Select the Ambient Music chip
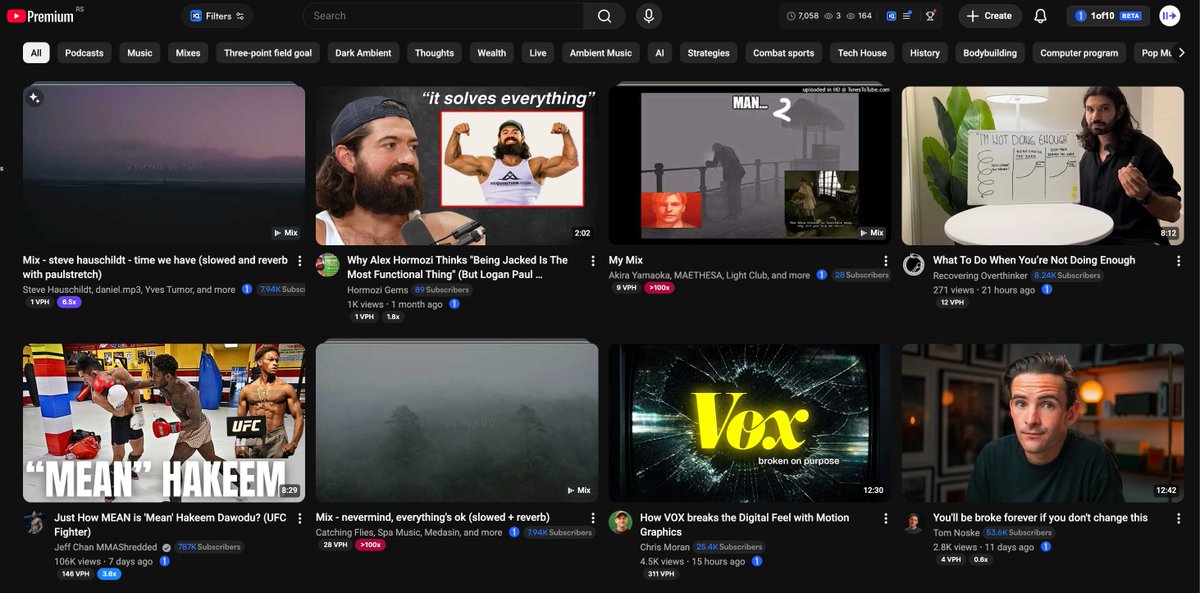 (601, 53)
